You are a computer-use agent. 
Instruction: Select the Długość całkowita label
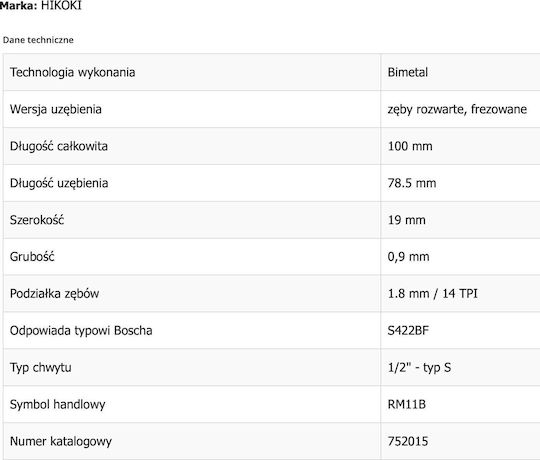point(59,146)
